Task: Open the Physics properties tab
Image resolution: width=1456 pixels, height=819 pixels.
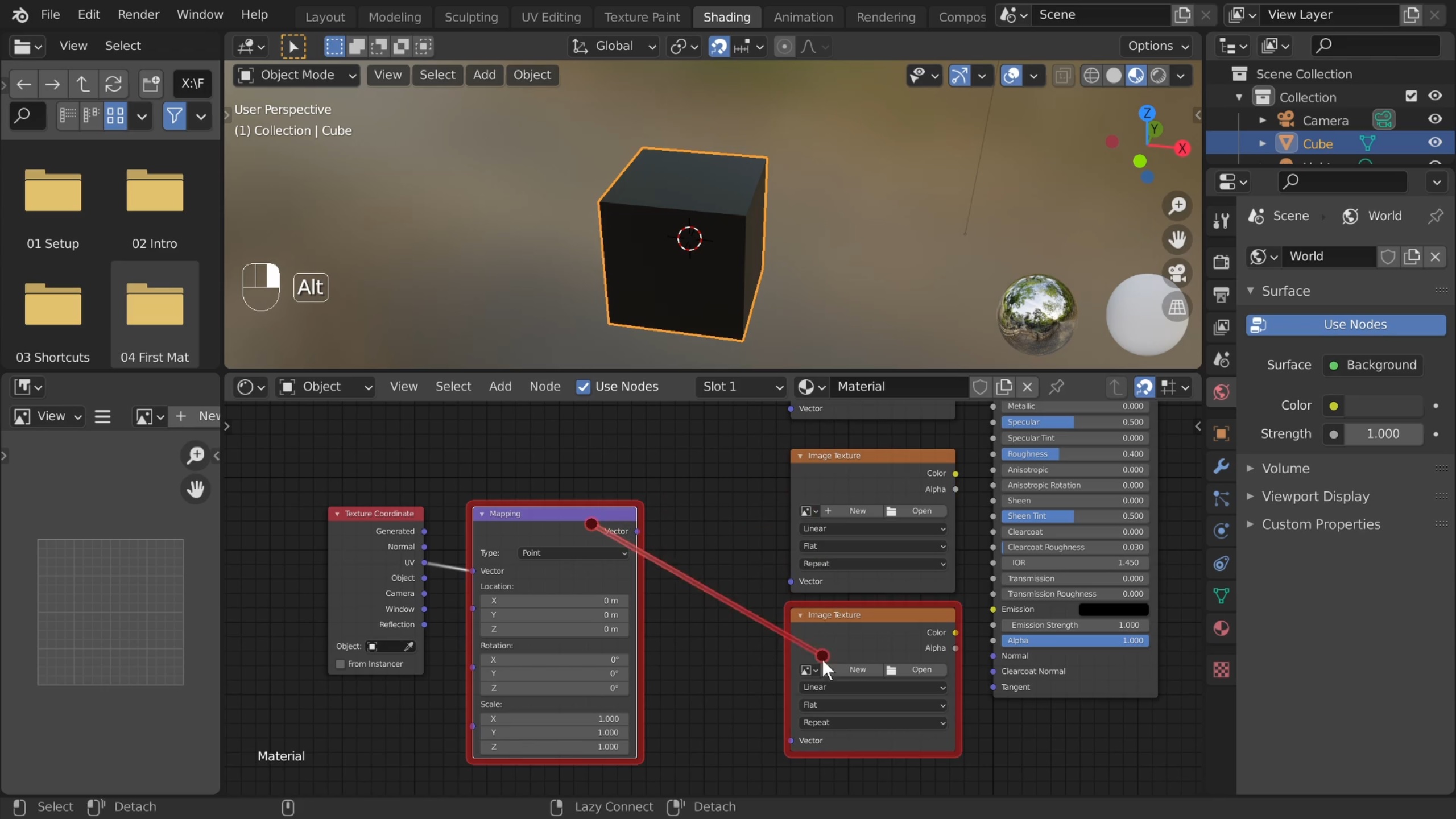Action: 1221,531
